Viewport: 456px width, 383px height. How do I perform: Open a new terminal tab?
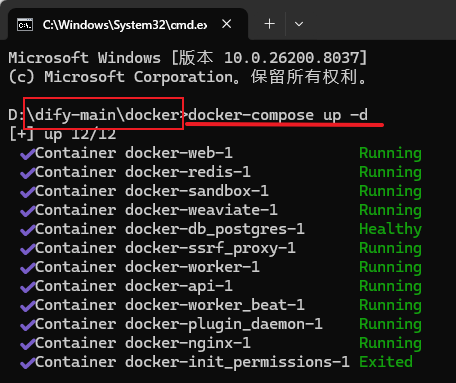point(269,24)
